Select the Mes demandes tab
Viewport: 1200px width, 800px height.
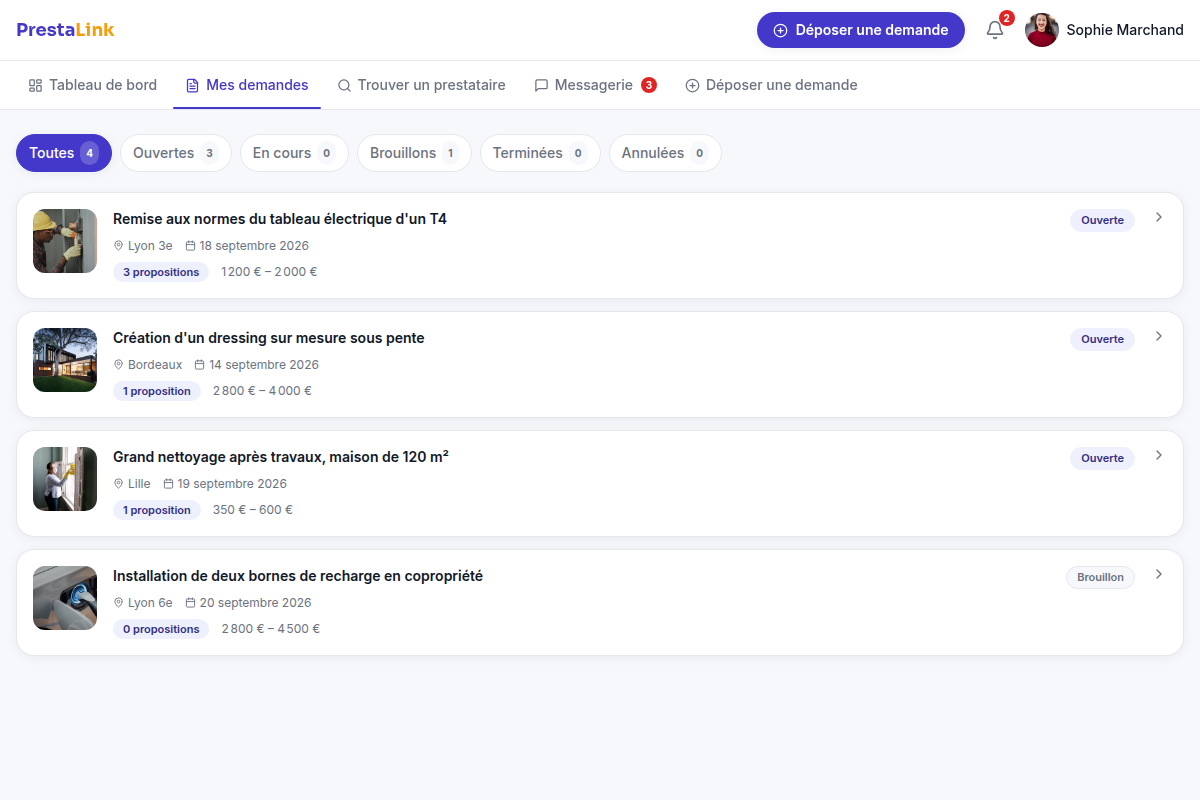(x=247, y=85)
